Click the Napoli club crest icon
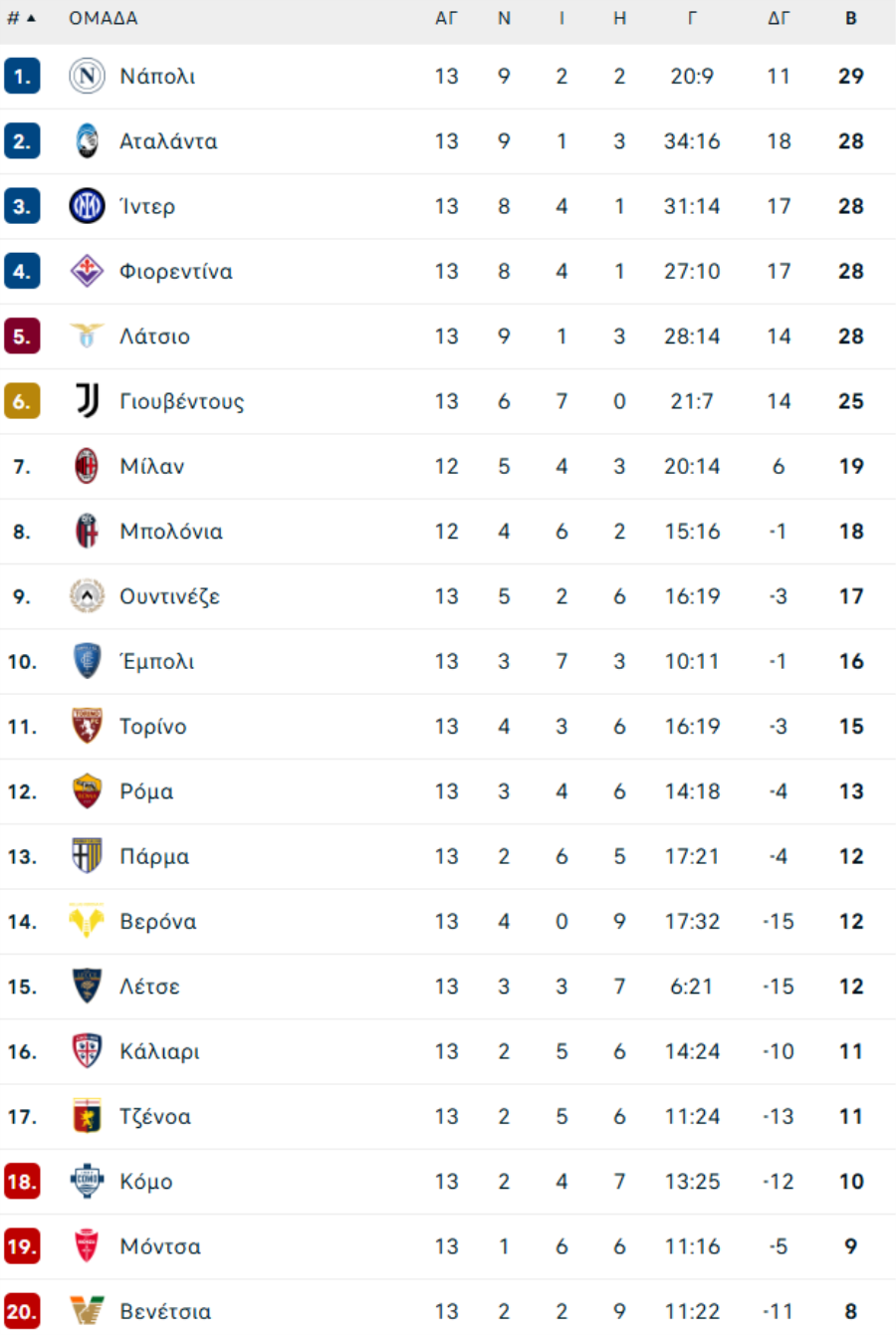The image size is (896, 1335). 87,77
